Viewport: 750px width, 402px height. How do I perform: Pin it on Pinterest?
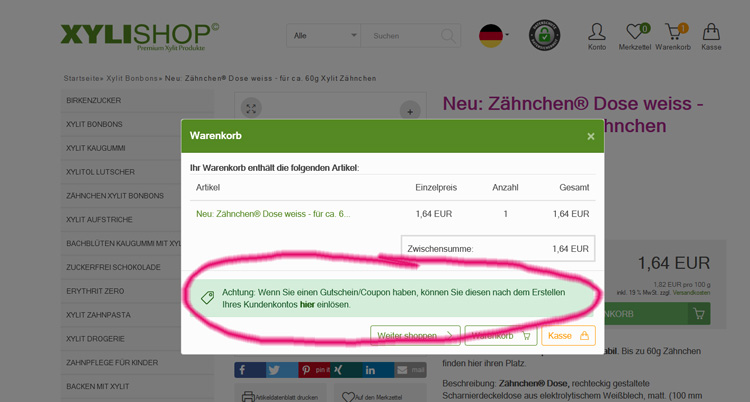click(x=314, y=370)
